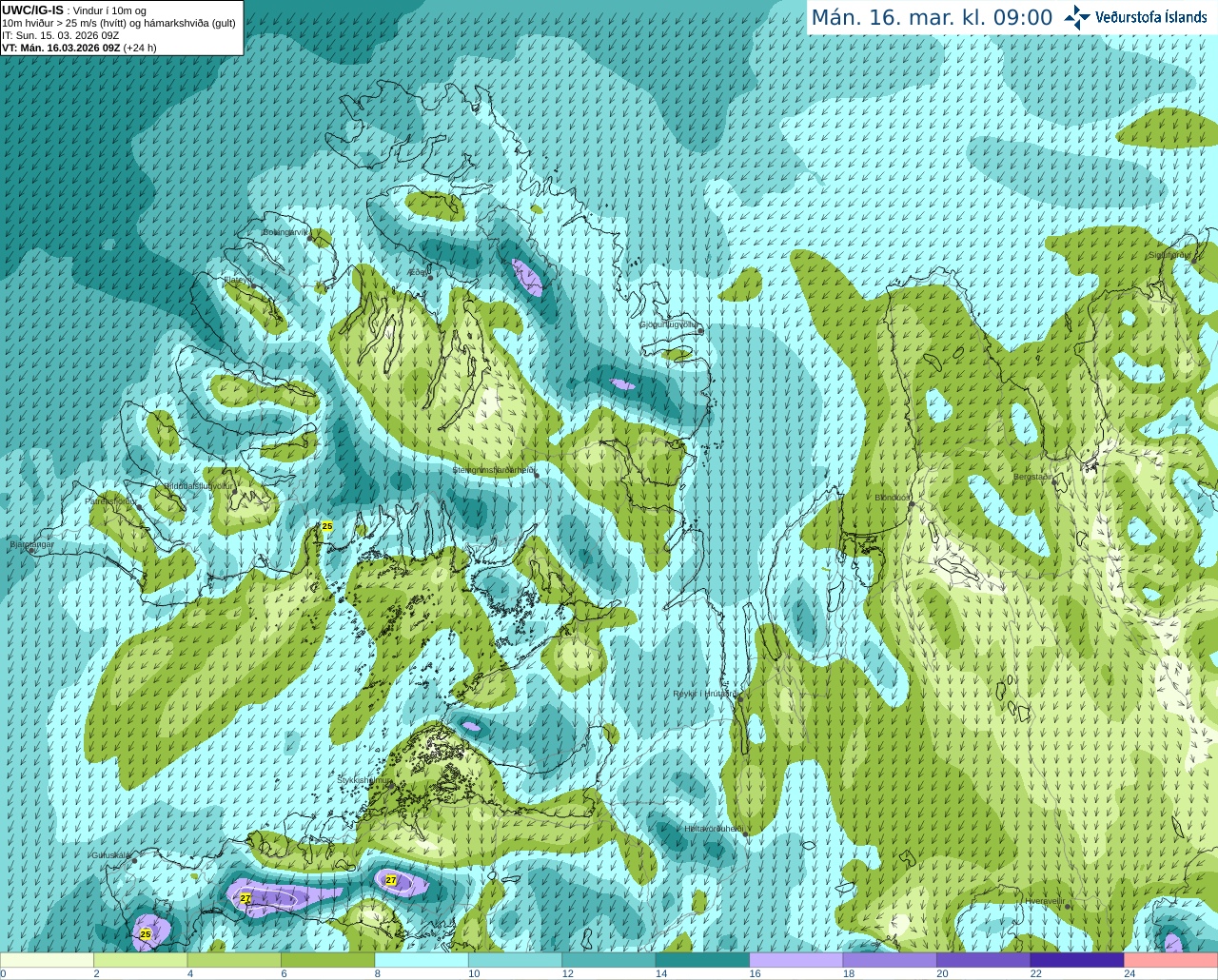The image size is (1218, 980).
Task: Click the Stykkishólmur station label
Action: (363, 780)
